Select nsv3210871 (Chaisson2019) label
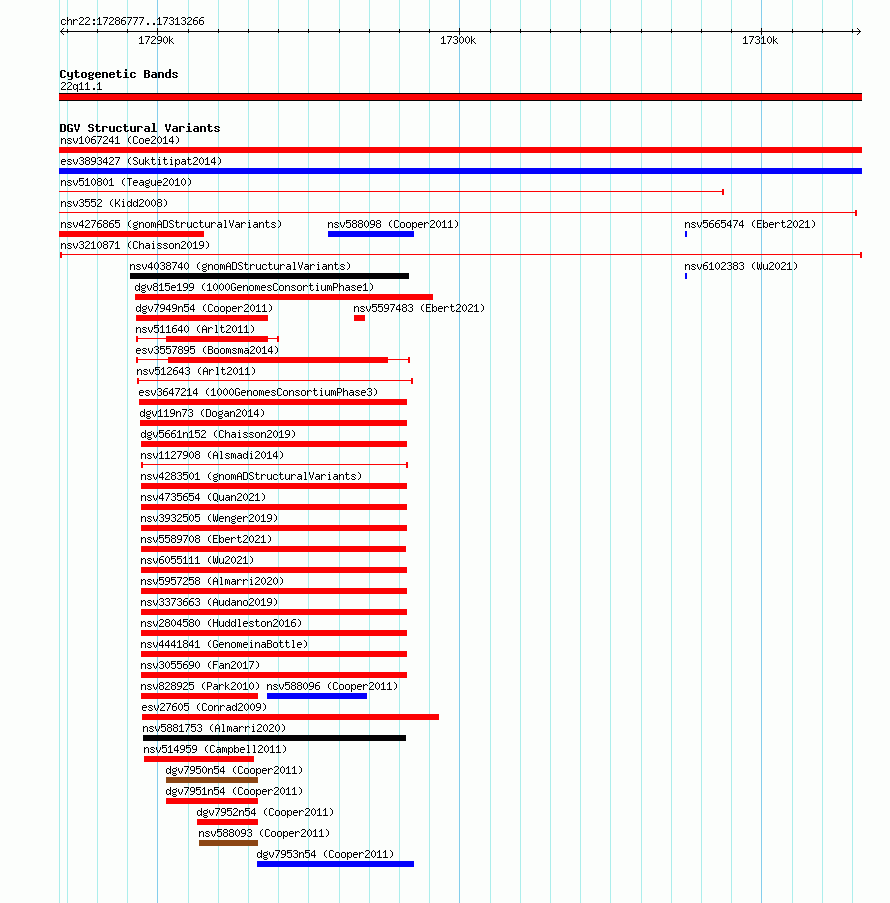Image resolution: width=890 pixels, height=903 pixels. 135,245
